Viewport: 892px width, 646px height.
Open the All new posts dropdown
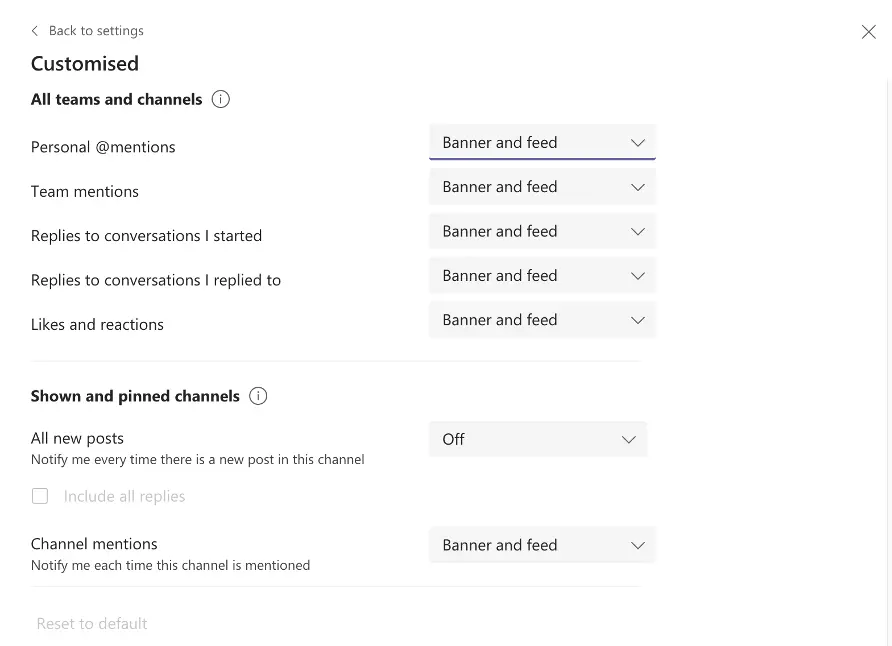tap(538, 439)
